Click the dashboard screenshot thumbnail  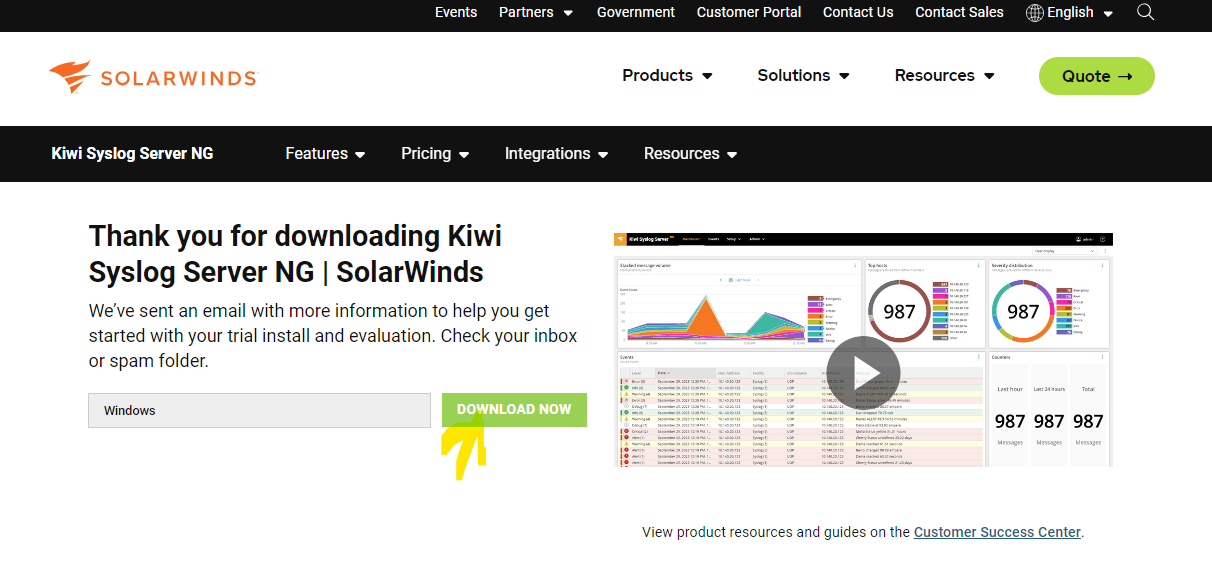tap(863, 350)
